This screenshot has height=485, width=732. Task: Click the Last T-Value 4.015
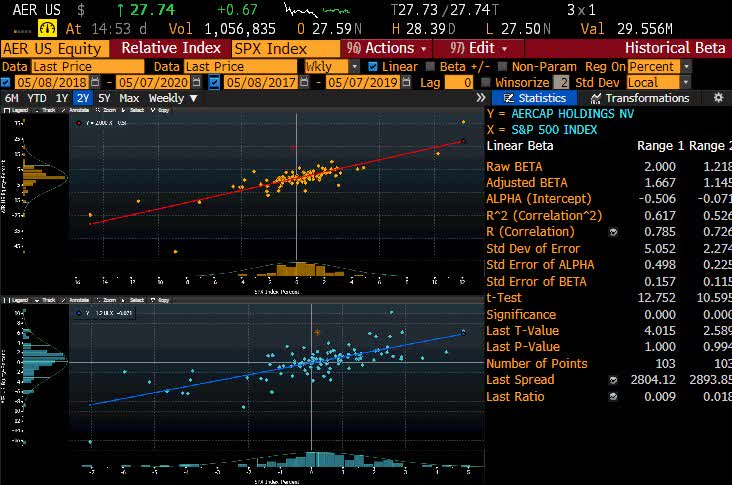660,331
